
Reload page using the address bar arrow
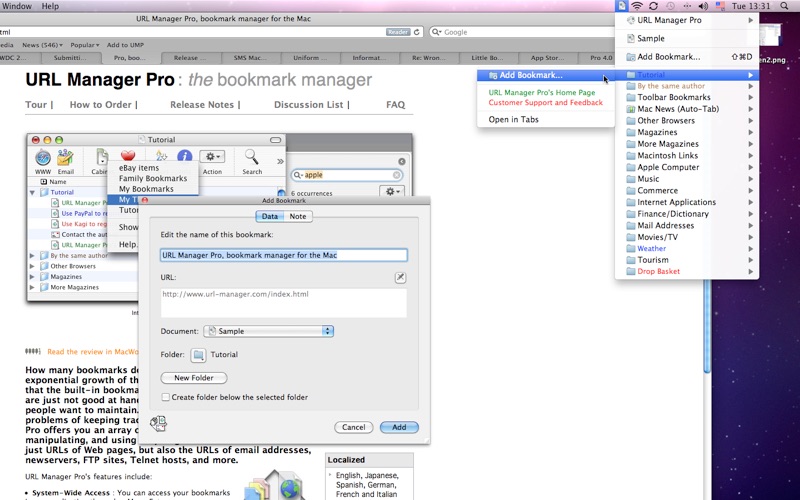416,32
